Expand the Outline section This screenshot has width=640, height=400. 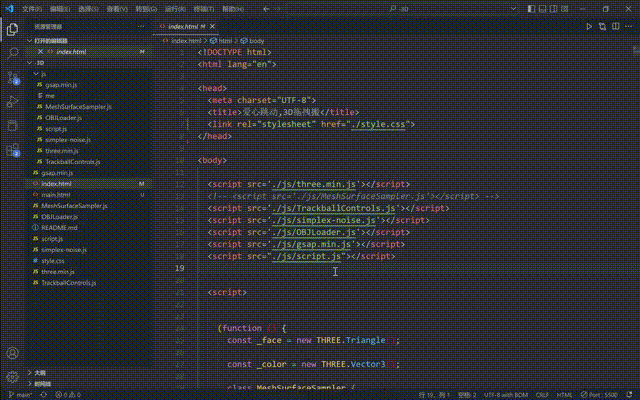[x=29, y=373]
